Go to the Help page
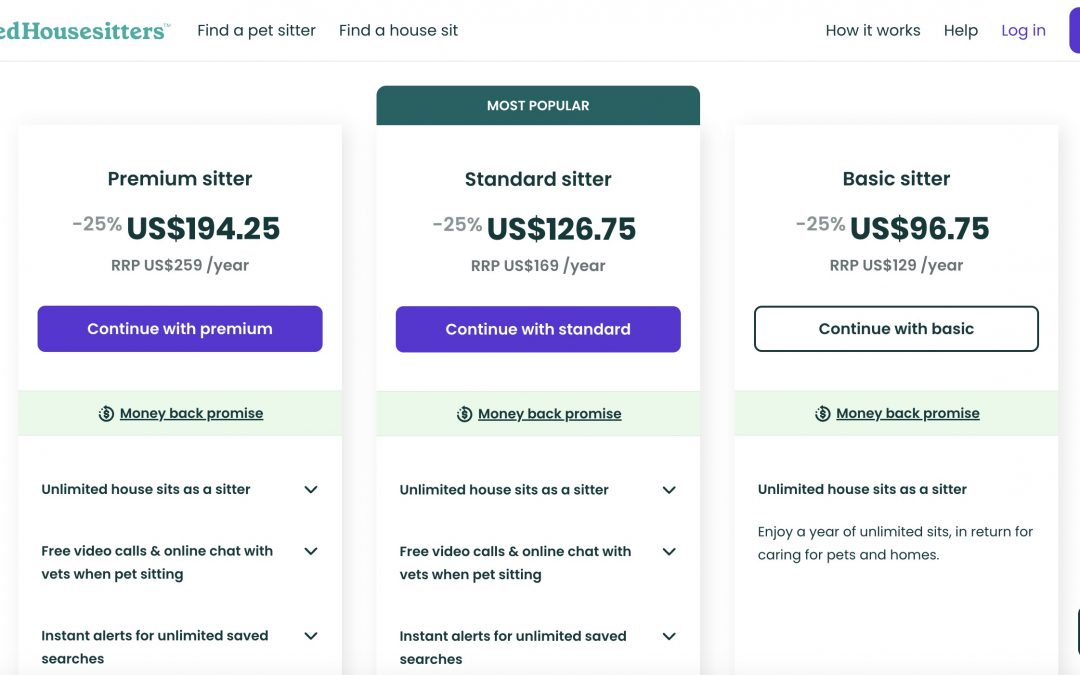The height and width of the screenshot is (675, 1080). 961,30
